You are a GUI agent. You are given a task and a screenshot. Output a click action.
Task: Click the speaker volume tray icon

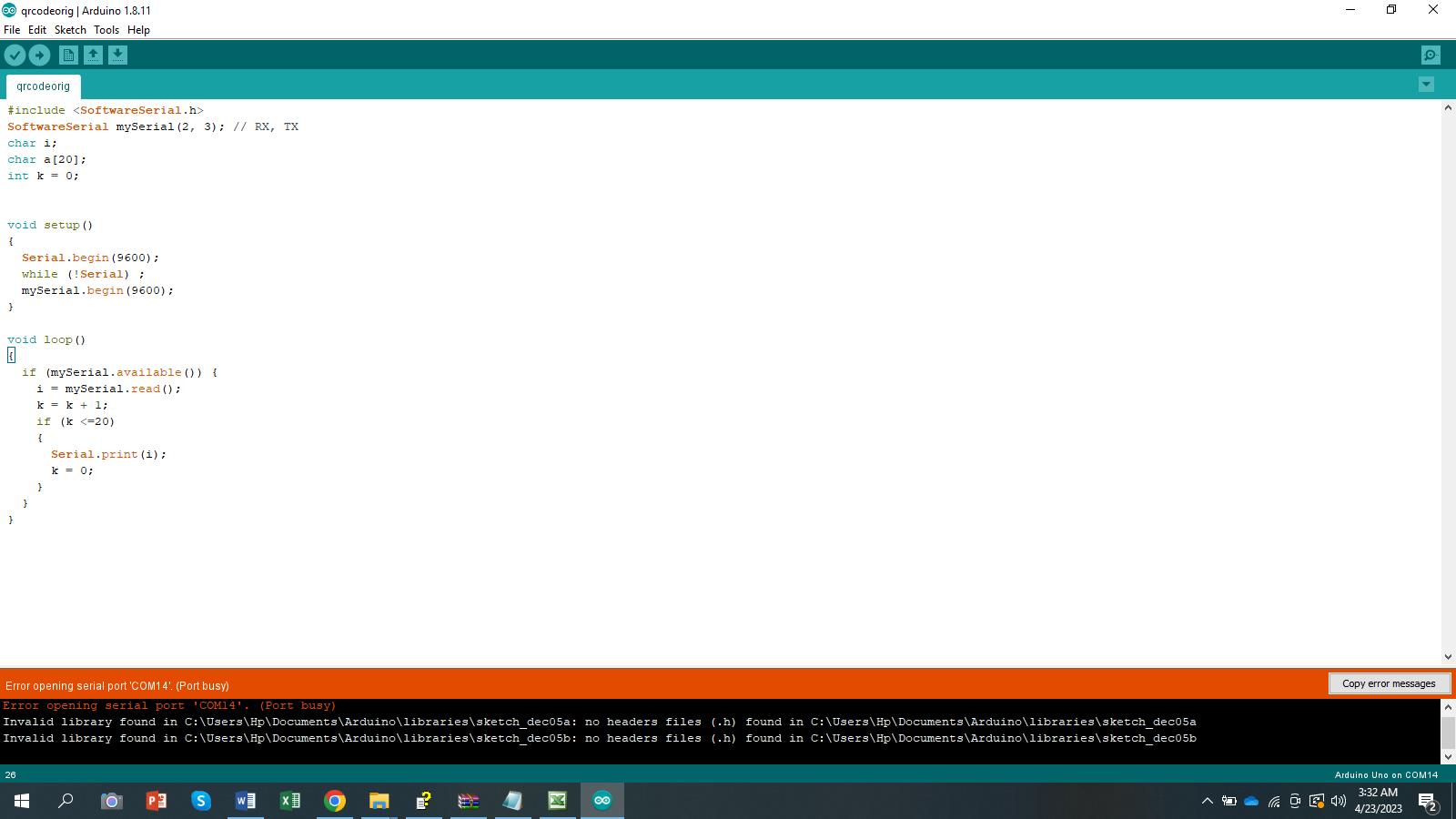[1337, 802]
